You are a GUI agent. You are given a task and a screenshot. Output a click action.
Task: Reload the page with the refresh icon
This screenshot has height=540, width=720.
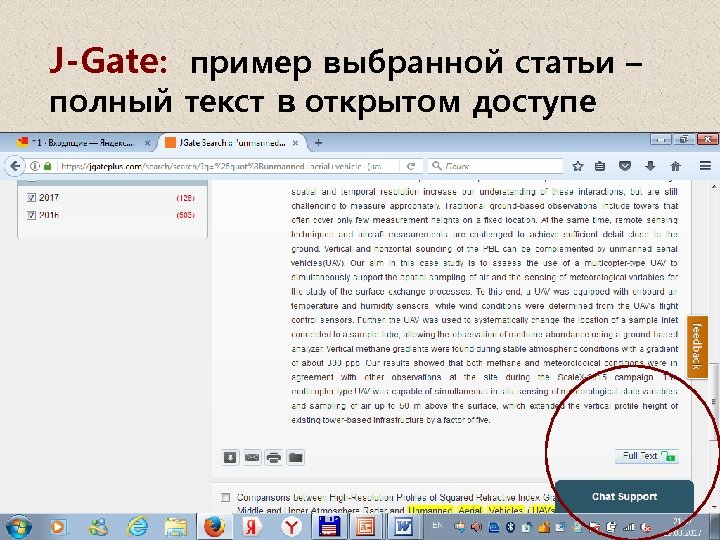[411, 166]
